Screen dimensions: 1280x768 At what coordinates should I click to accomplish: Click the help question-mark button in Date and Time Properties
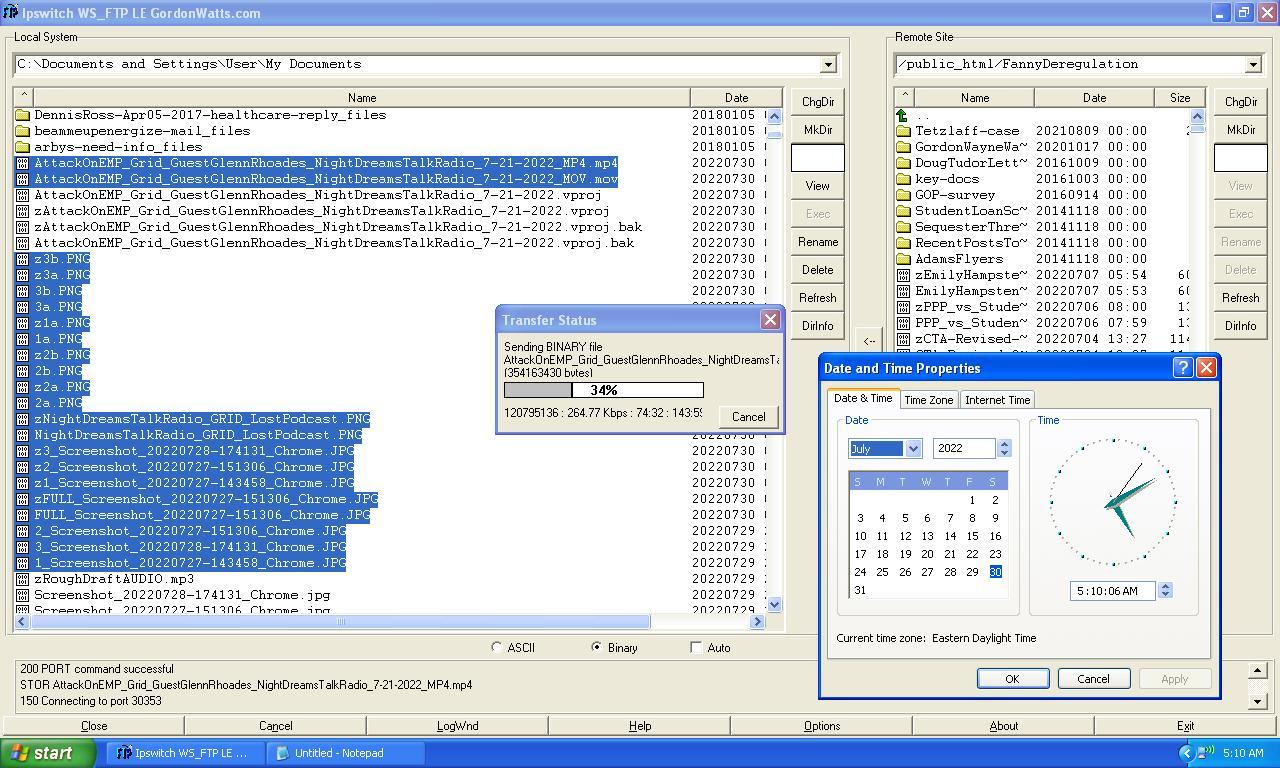coord(1182,368)
